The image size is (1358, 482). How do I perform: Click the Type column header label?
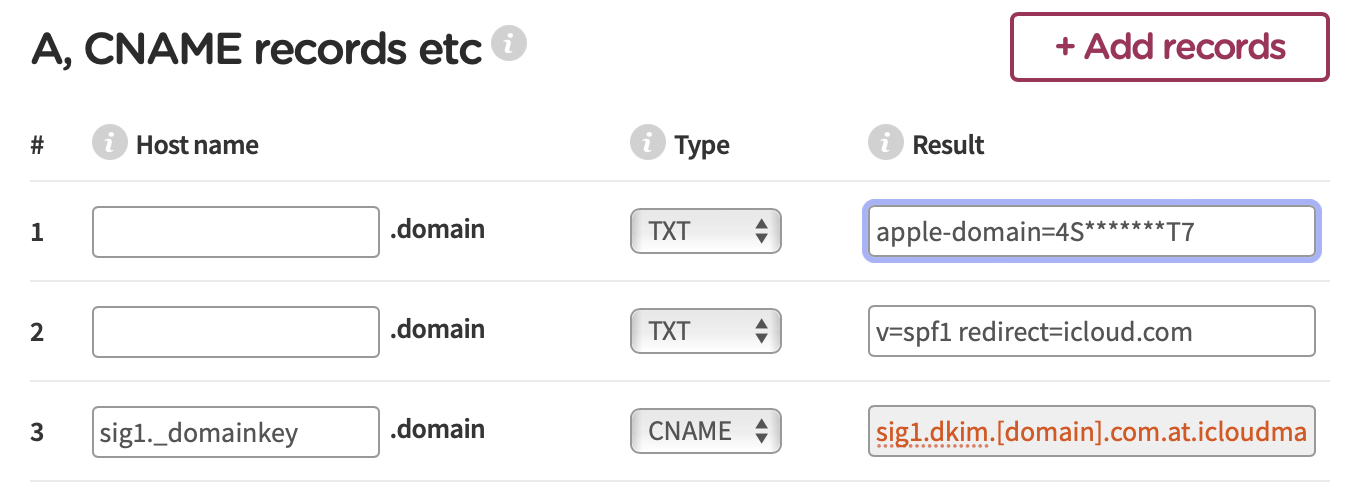tap(702, 145)
